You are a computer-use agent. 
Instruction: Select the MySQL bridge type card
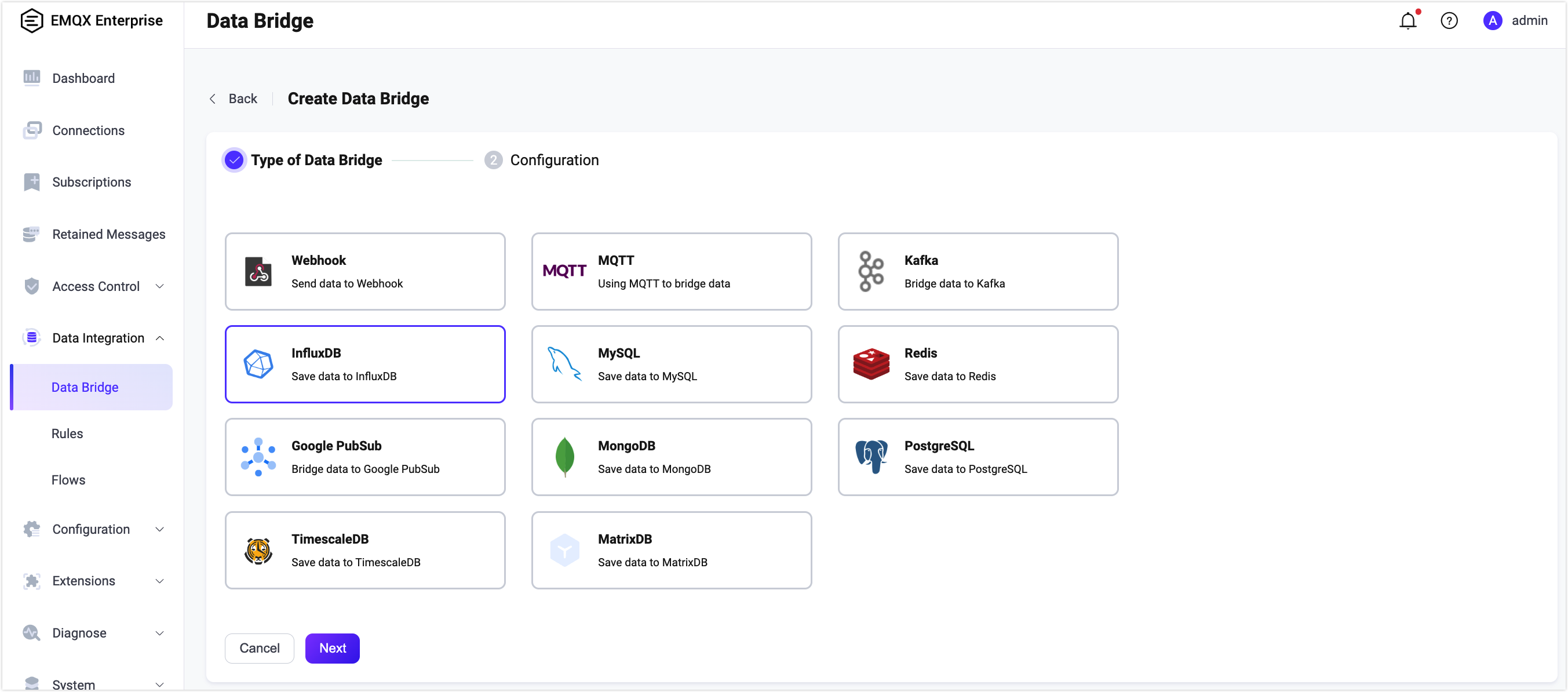tap(672, 364)
